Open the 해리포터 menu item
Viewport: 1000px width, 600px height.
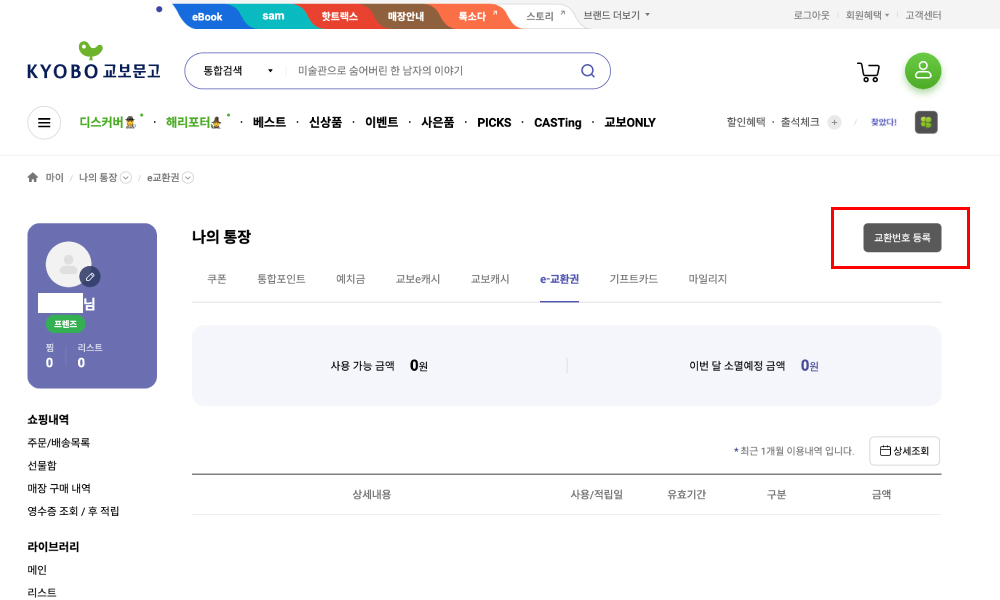point(193,122)
